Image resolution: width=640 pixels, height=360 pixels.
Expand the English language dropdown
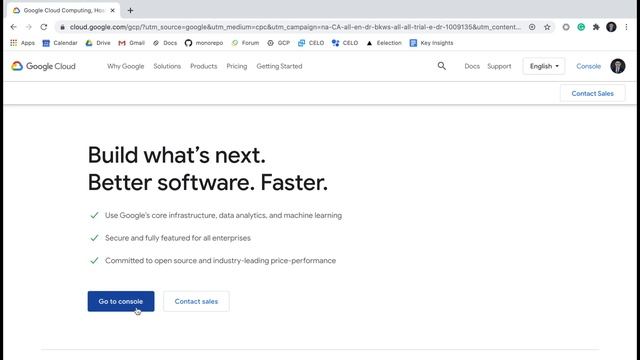[544, 66]
